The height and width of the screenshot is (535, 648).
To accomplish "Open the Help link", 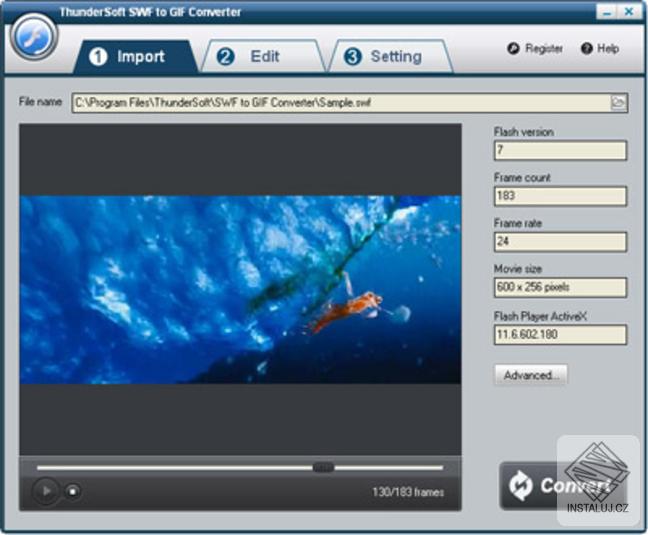I will 600,48.
